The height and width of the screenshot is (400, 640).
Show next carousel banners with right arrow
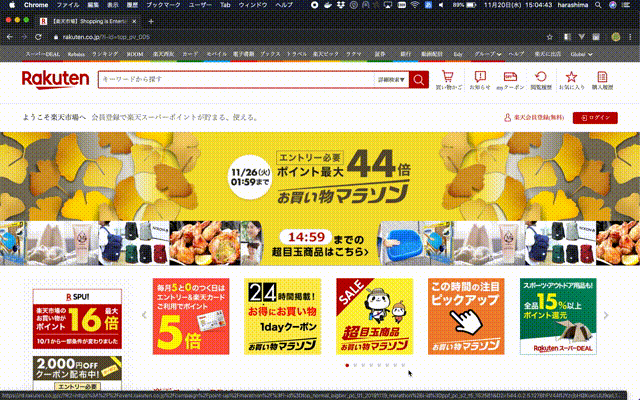tap(606, 315)
